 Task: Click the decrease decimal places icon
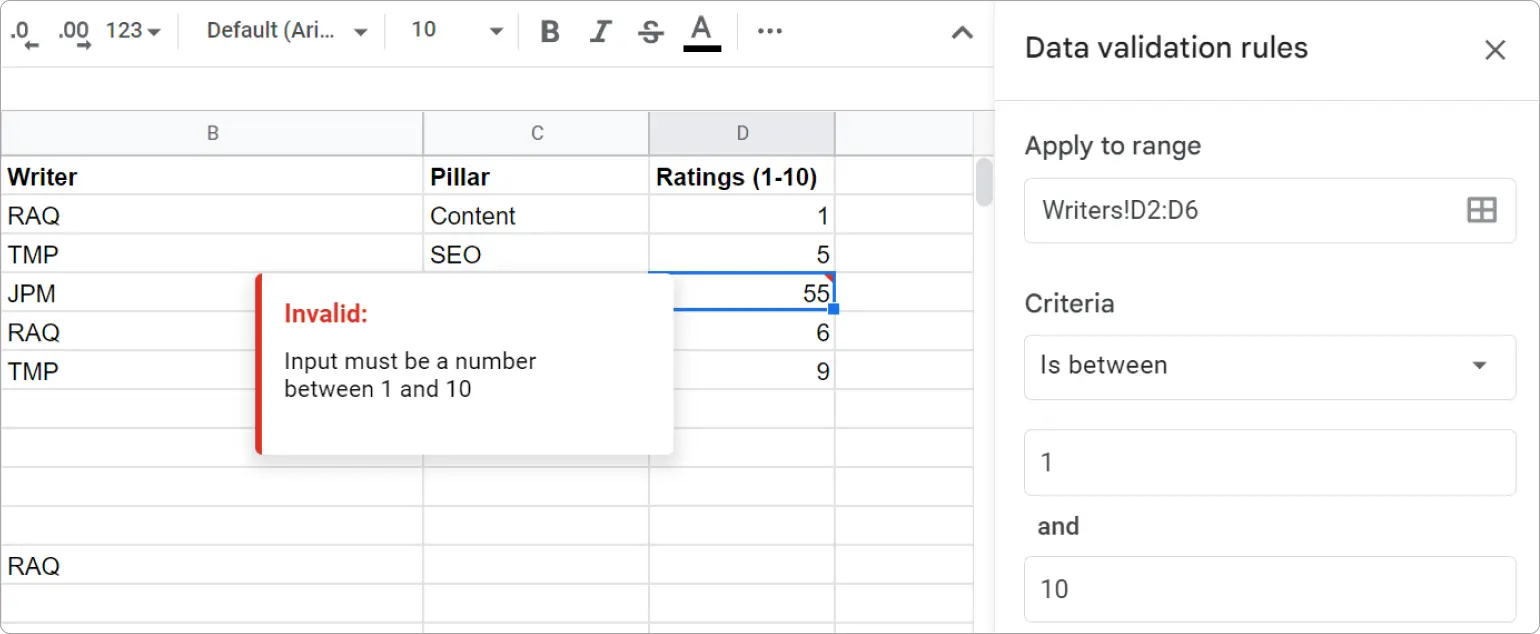click(20, 31)
